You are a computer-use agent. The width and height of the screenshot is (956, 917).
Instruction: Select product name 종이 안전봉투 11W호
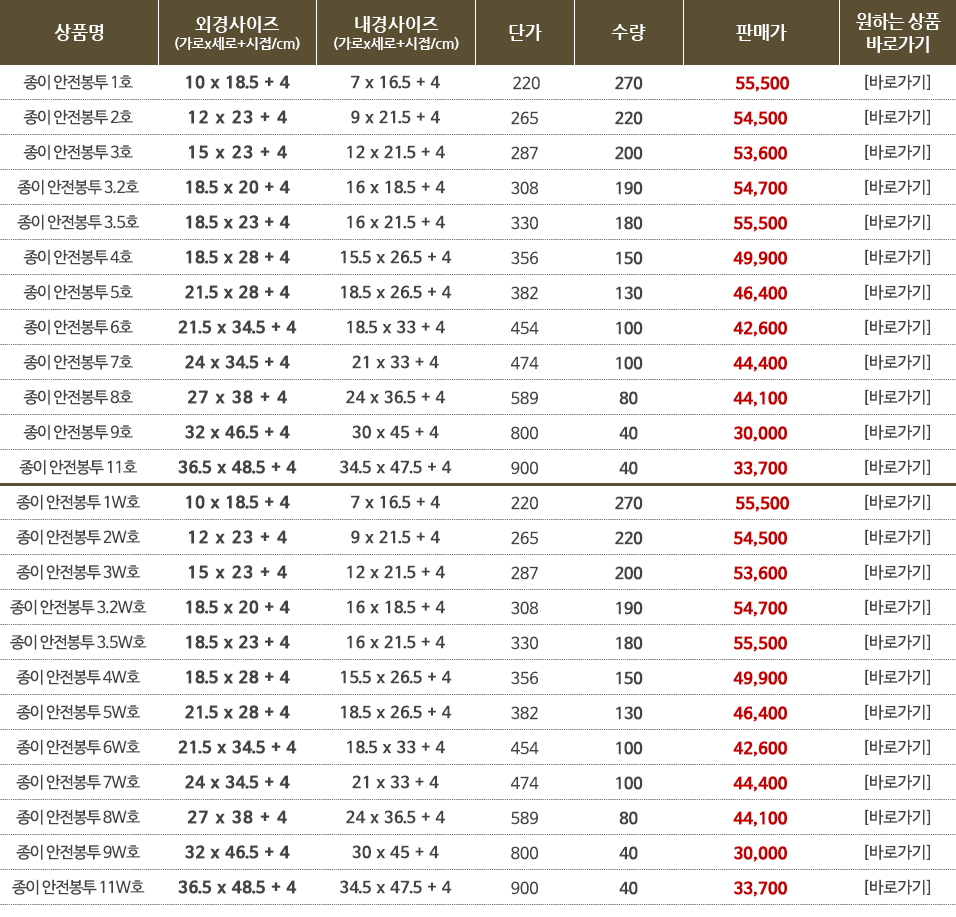tap(78, 887)
